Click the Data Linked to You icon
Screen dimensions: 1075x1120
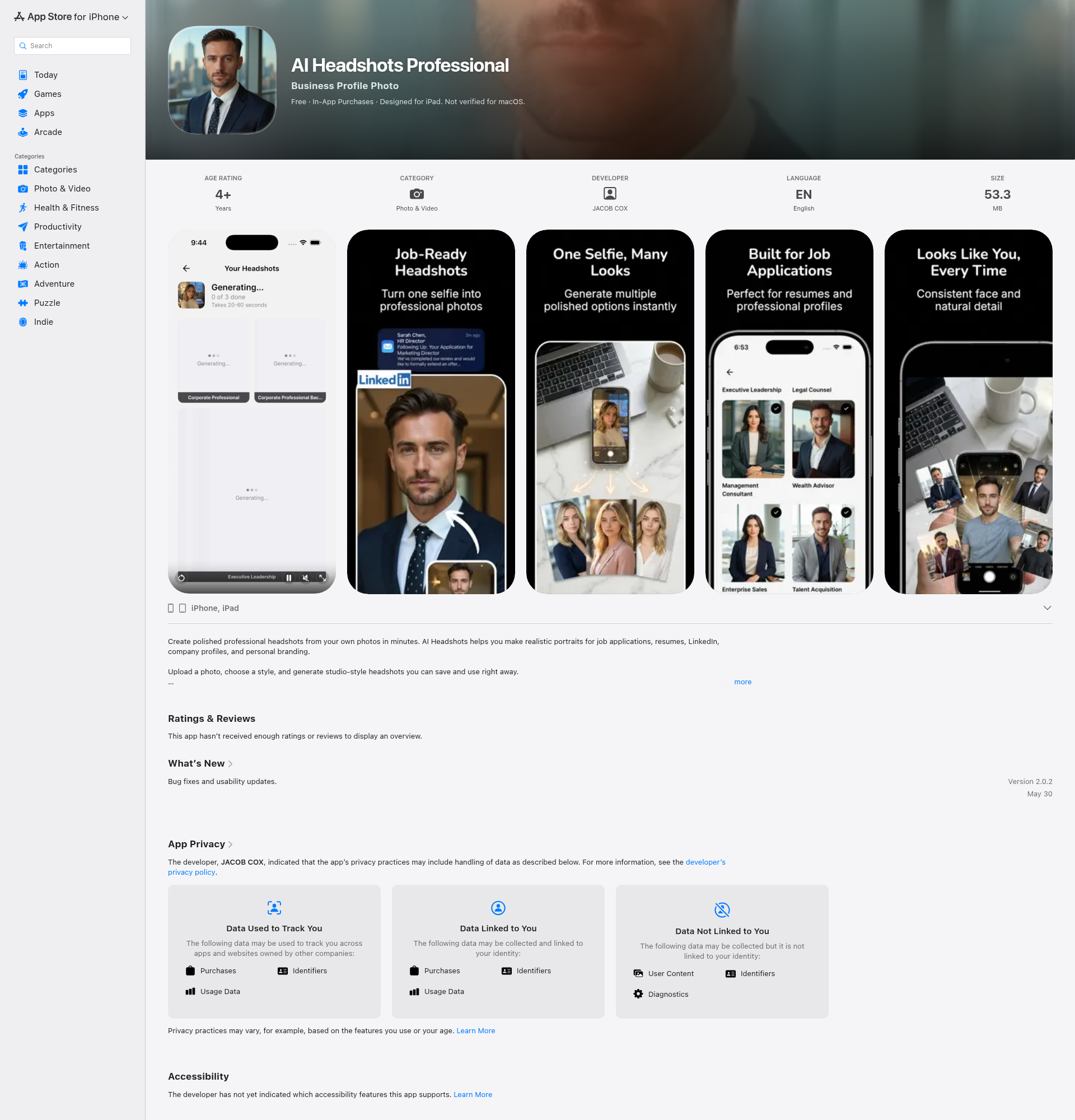(x=498, y=907)
